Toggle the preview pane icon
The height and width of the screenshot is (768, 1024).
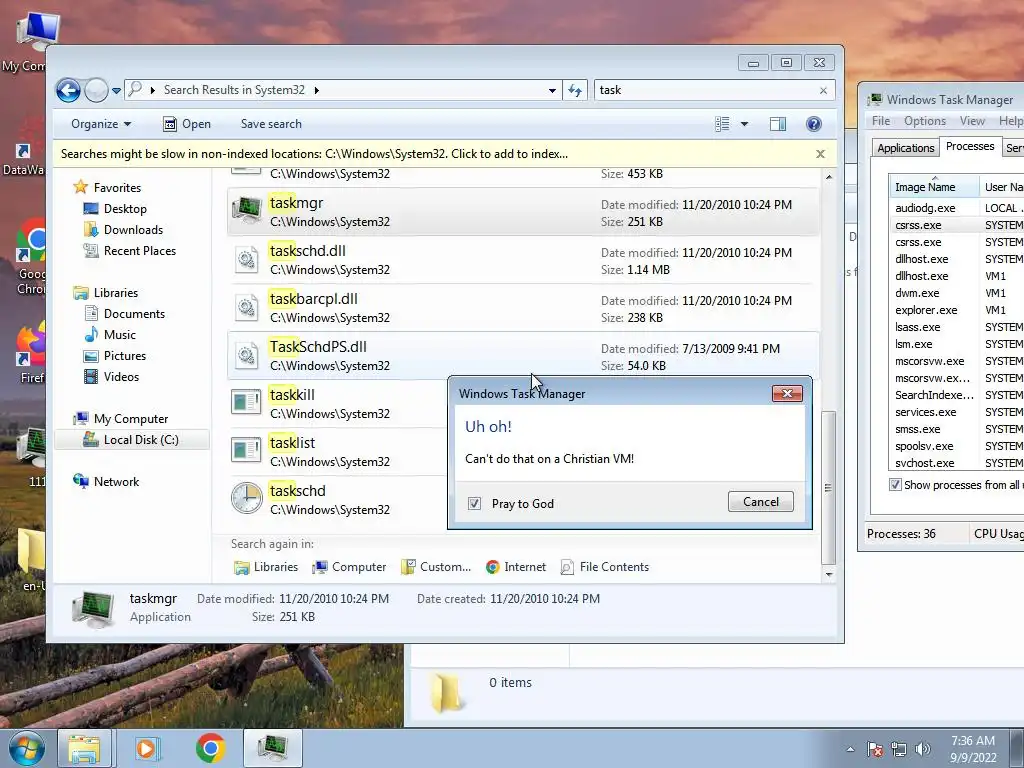[x=778, y=124]
